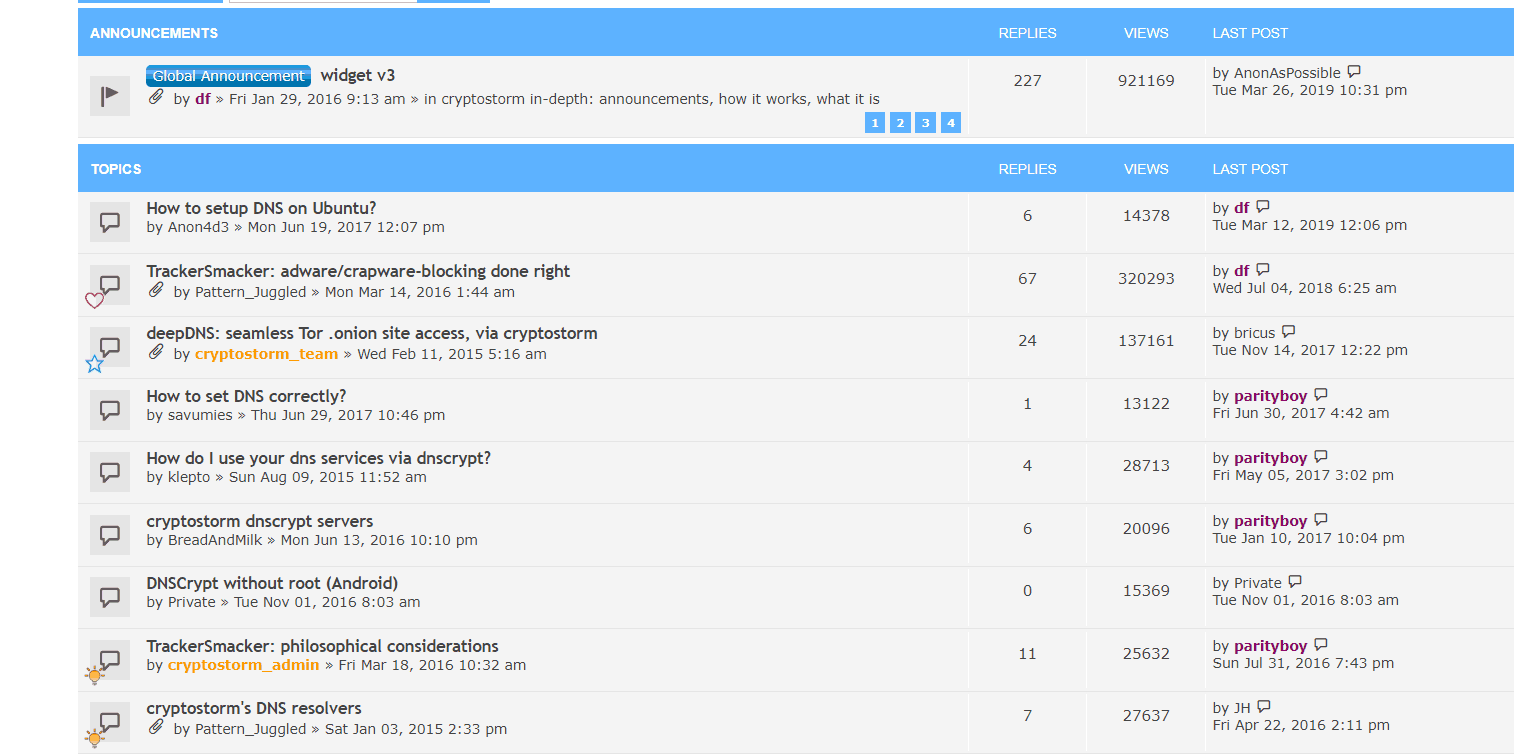View latest post icon for Sun Jul 31, 2016 post

pos(1321,645)
